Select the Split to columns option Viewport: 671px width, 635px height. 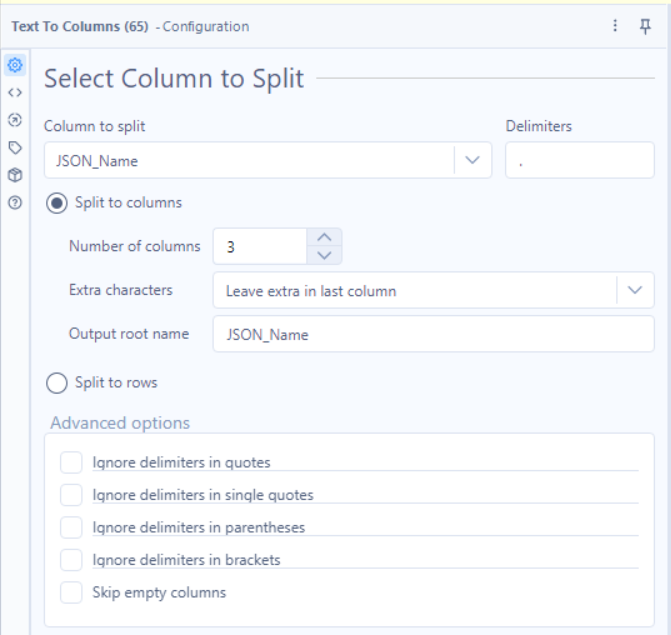pyautogui.click(x=57, y=203)
